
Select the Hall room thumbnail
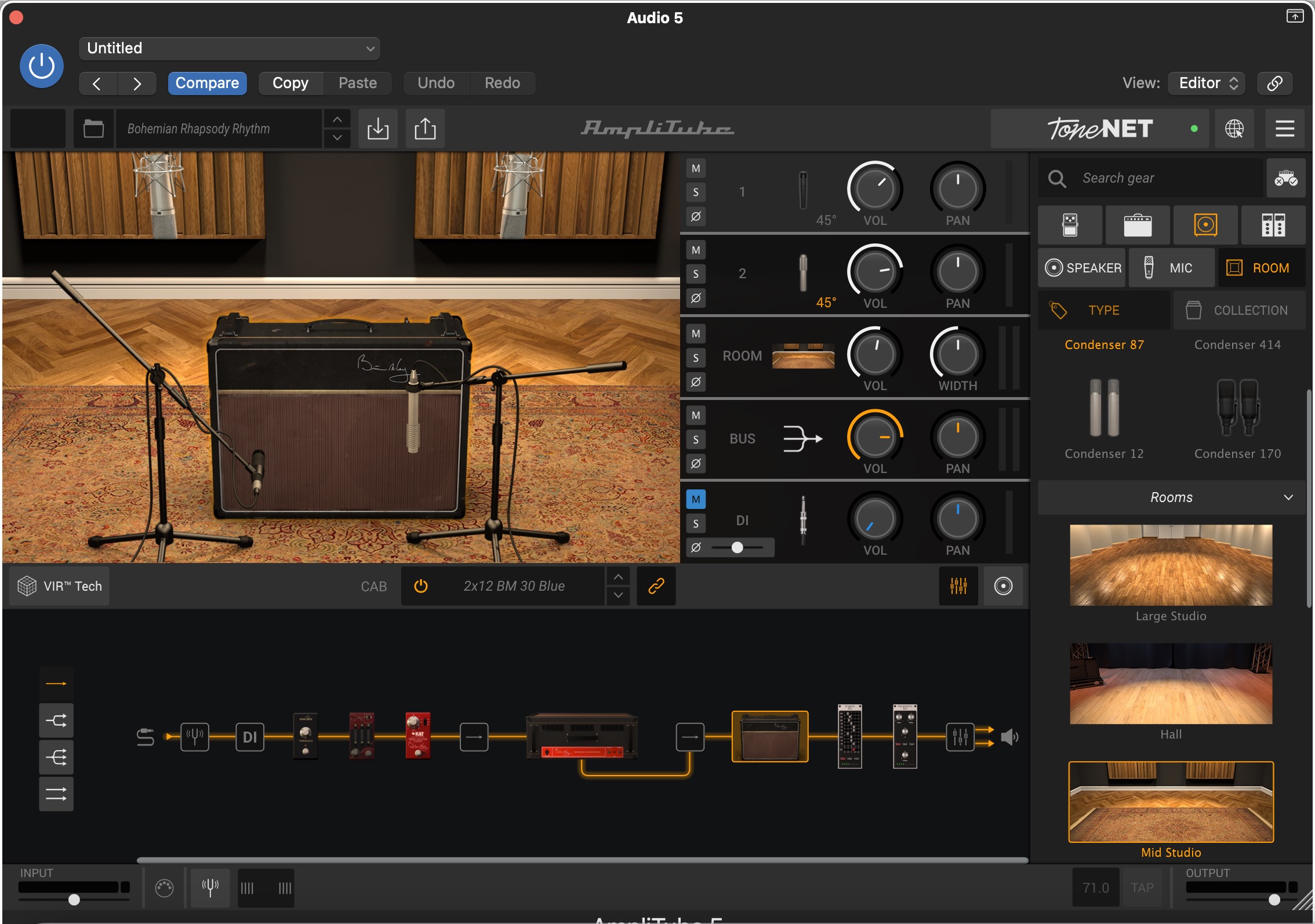(1171, 683)
